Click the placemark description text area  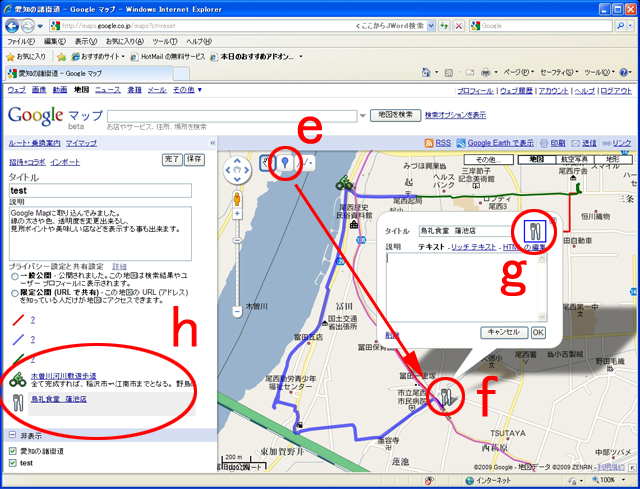(466, 287)
